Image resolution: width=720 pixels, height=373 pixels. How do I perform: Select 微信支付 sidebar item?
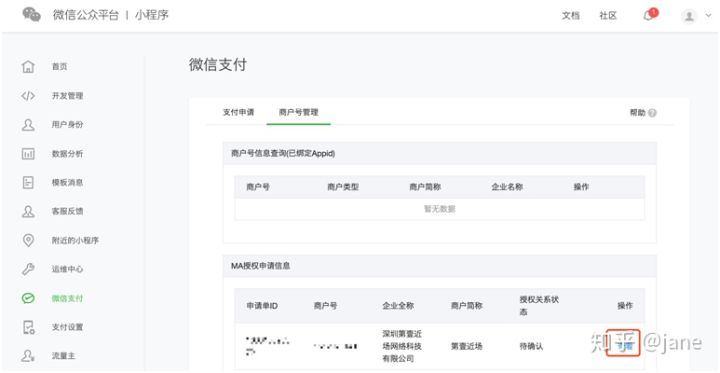68,298
